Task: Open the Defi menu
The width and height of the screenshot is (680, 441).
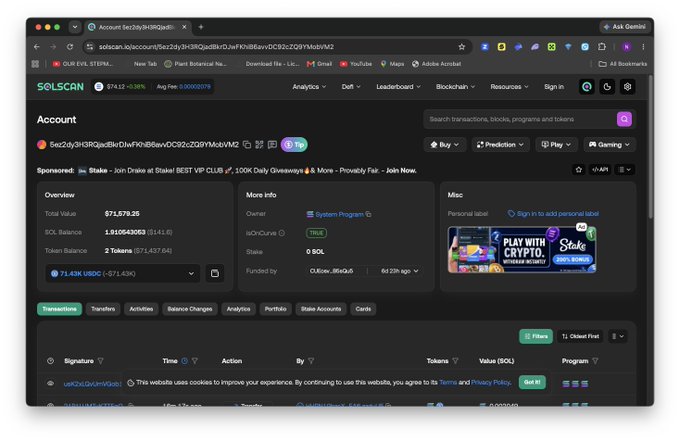Action: pos(351,87)
